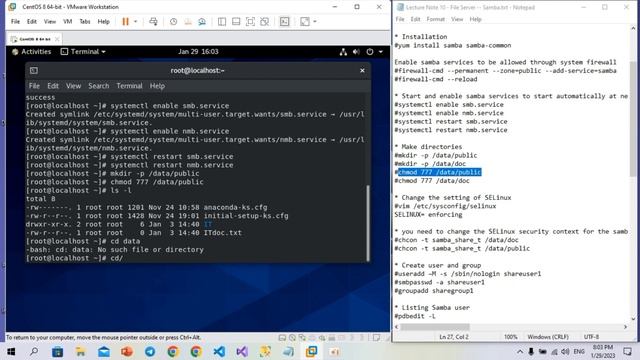
Task: Open the snapshot manager icon
Action: [x=202, y=22]
